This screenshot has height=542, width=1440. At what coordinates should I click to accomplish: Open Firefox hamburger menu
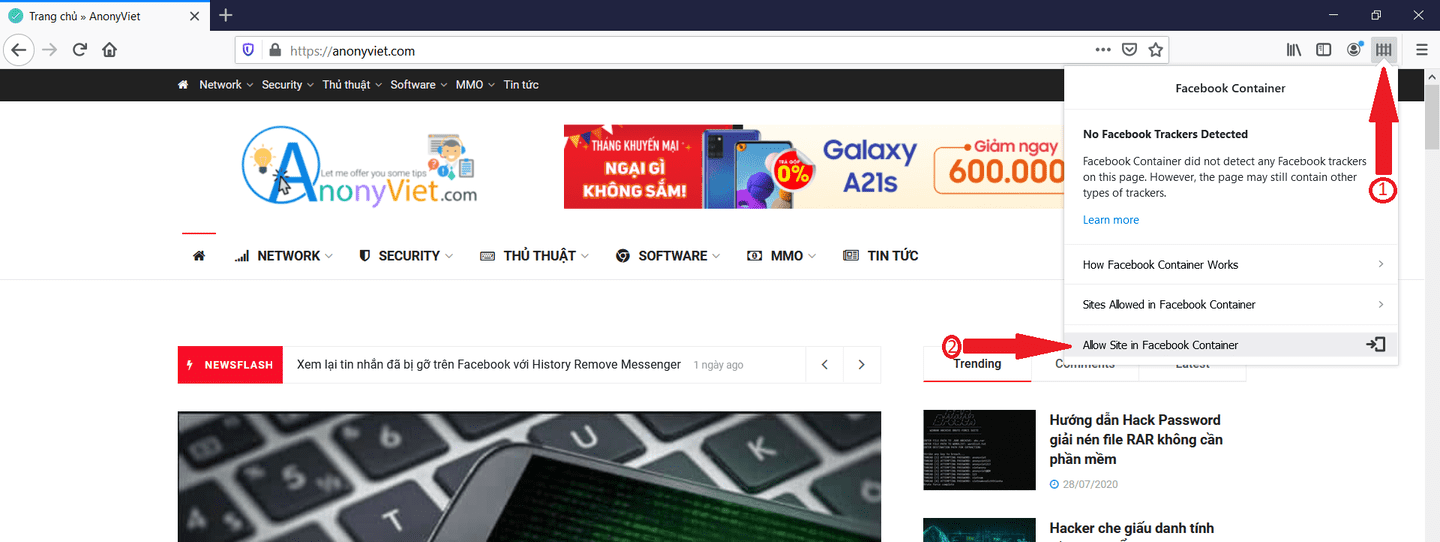pos(1421,50)
